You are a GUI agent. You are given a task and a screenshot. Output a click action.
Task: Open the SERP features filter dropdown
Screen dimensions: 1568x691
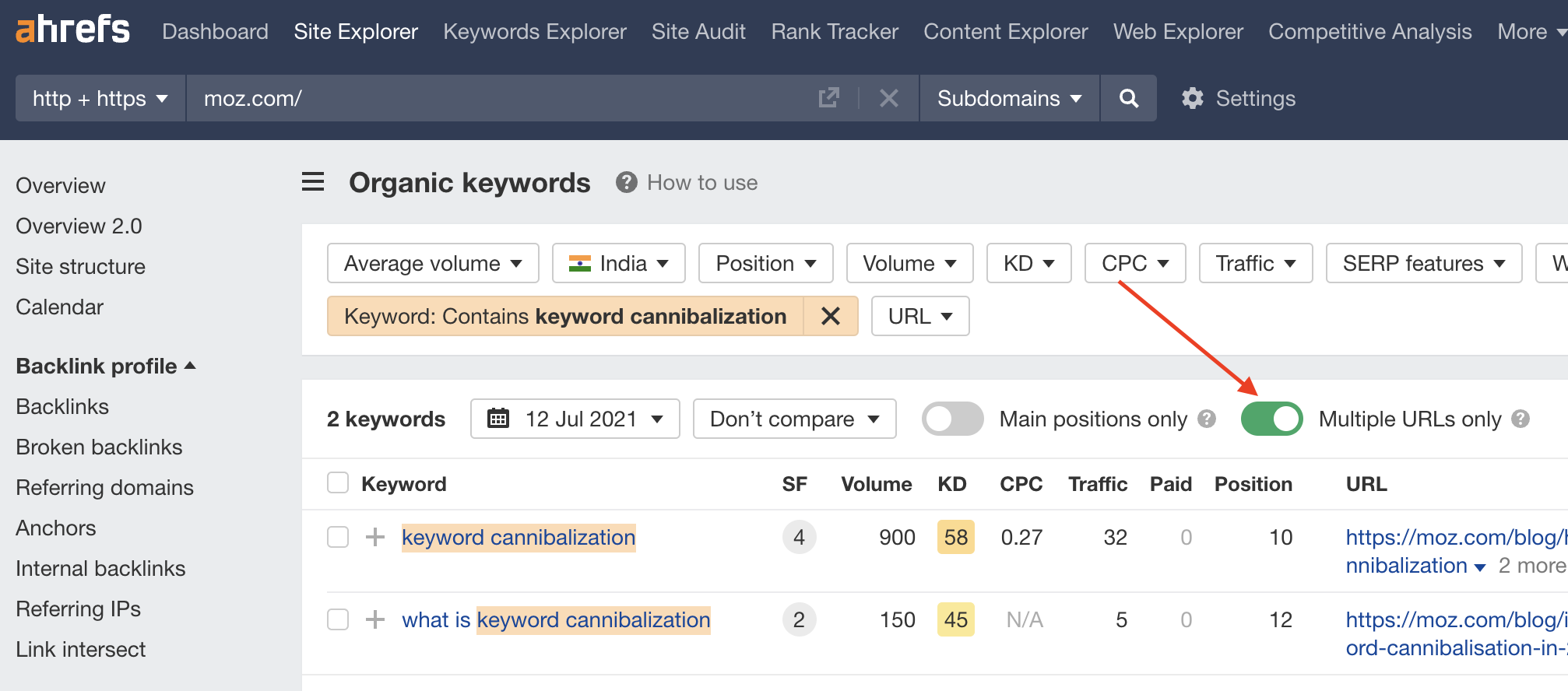coord(1424,263)
